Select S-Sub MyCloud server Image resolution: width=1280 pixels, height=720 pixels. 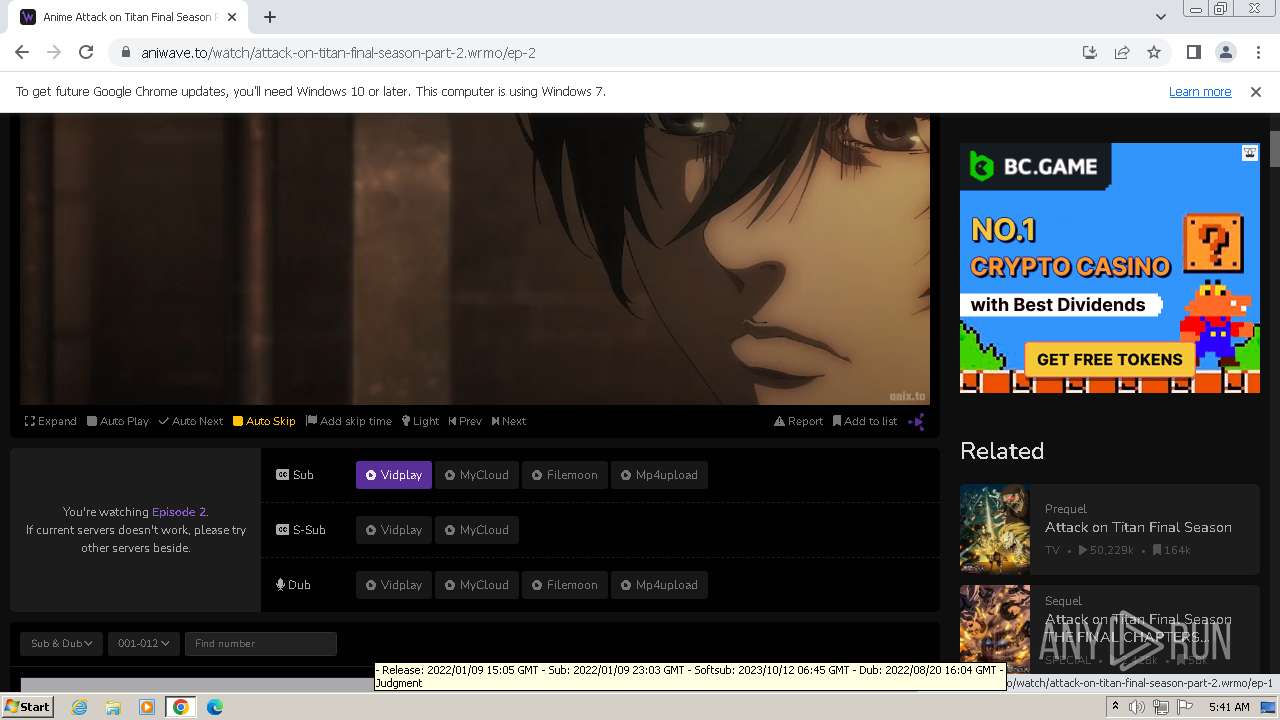477,530
